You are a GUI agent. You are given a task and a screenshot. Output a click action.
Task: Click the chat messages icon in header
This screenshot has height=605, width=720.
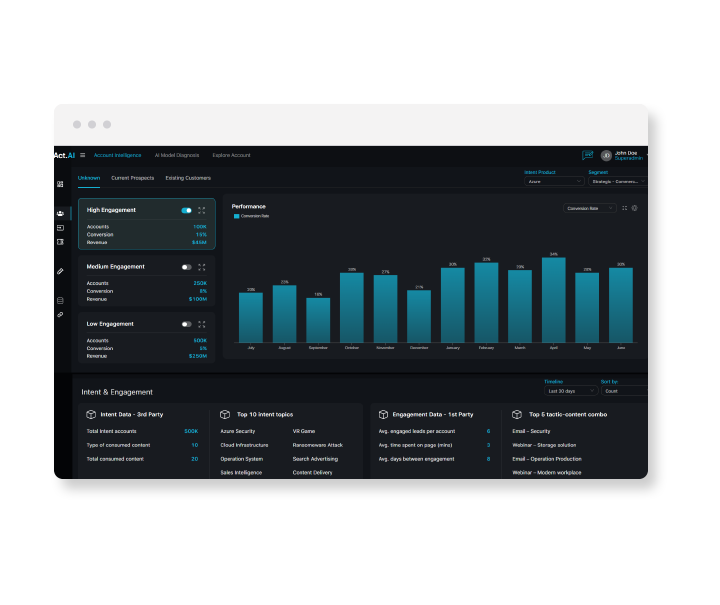[x=588, y=155]
